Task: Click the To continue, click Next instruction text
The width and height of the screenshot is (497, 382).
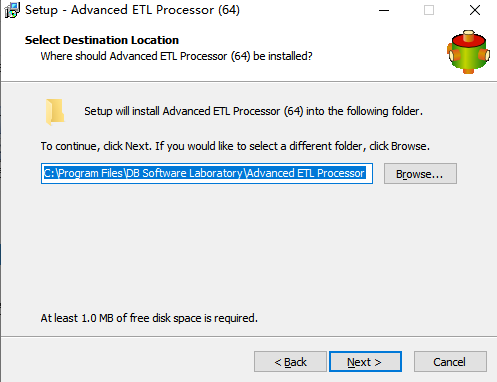Action: tap(235, 146)
